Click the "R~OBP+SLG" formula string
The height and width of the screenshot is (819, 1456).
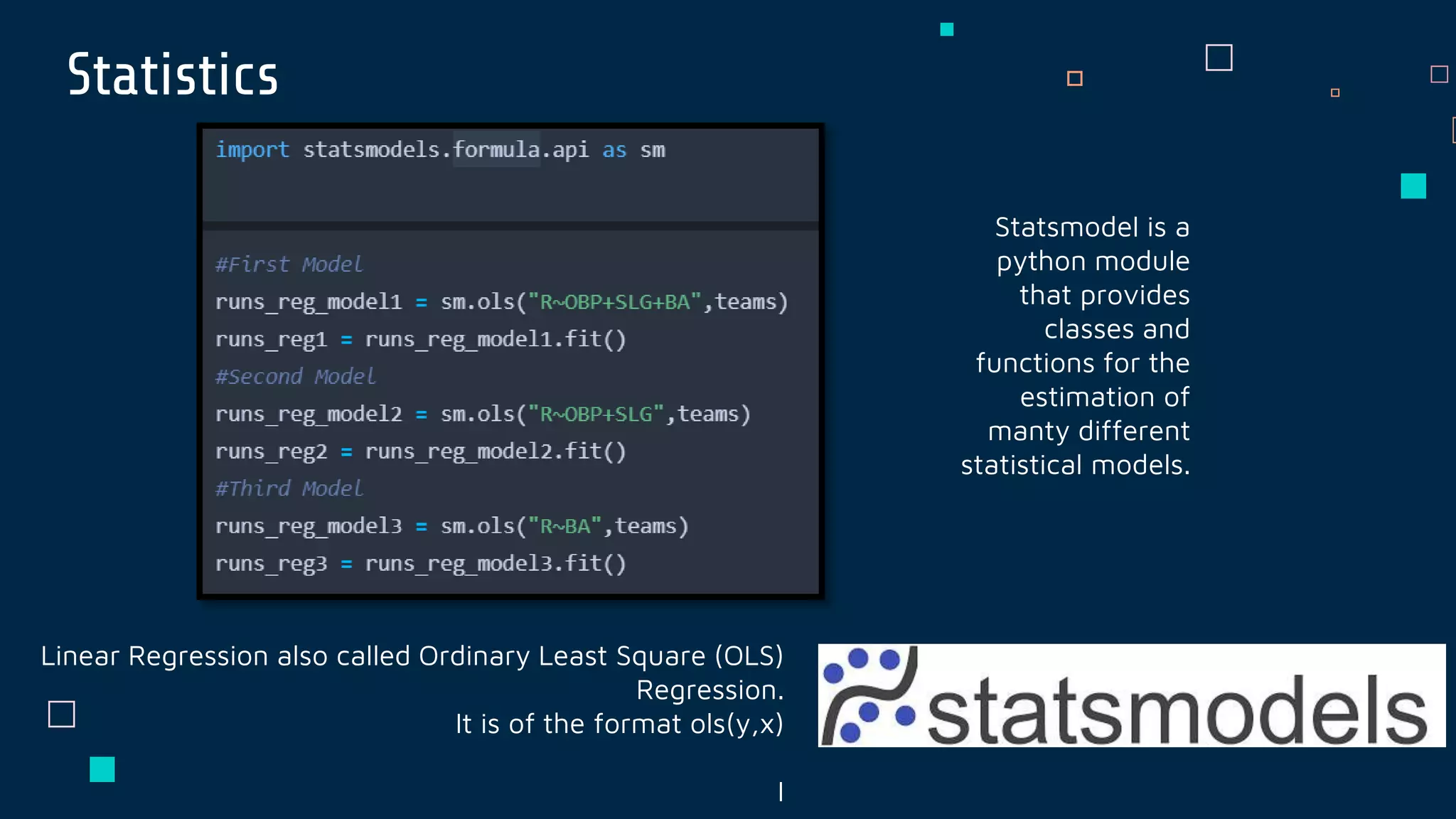[x=596, y=414]
